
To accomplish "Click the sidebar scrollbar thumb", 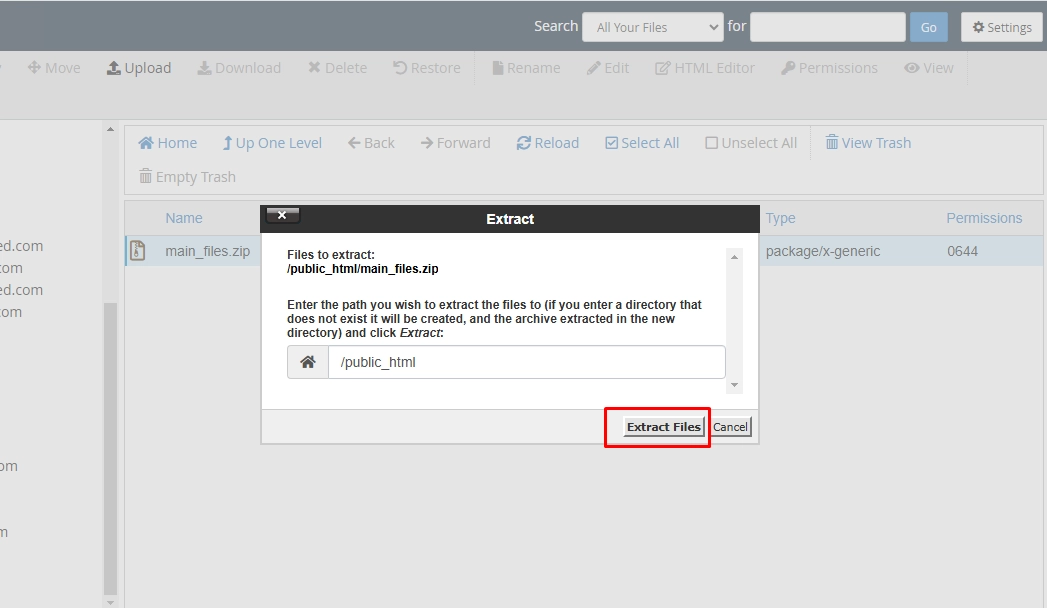I will pyautogui.click(x=110, y=448).
